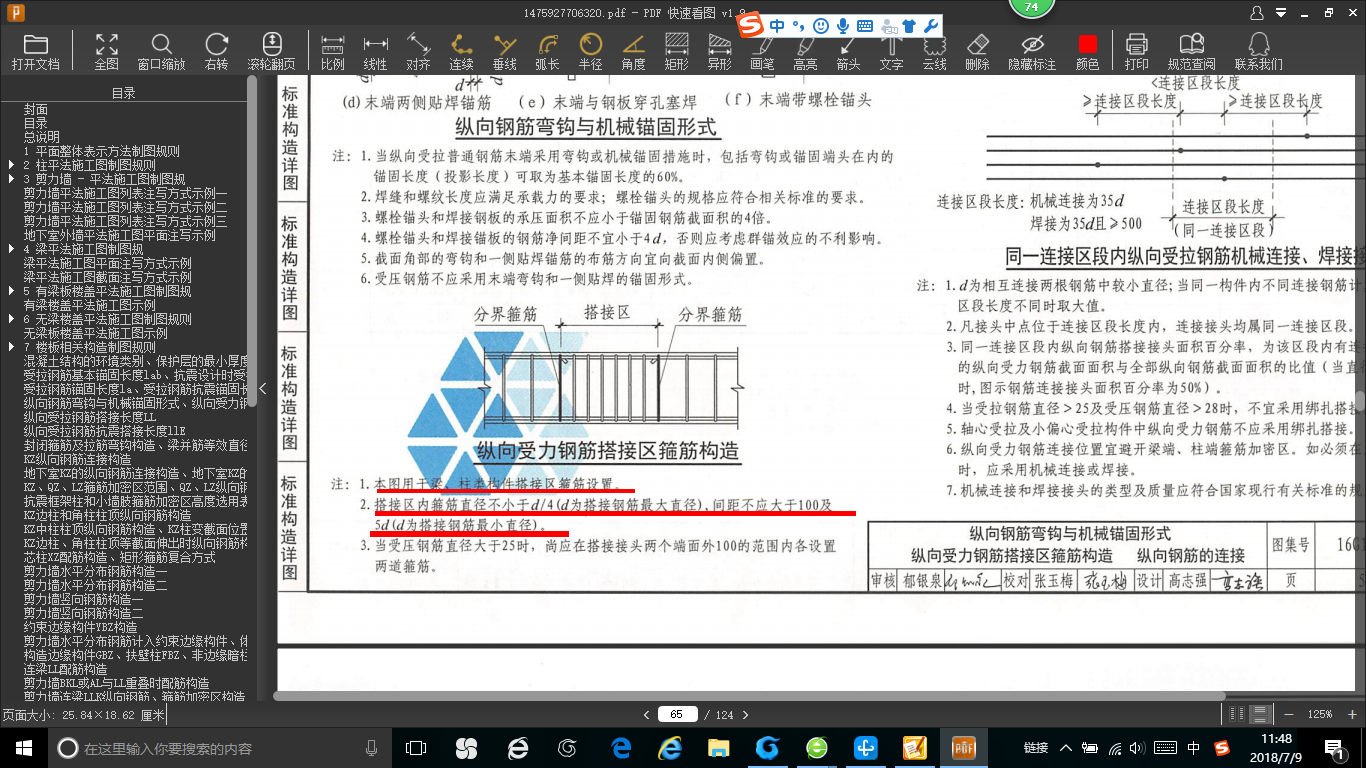This screenshot has height=768, width=1366.
Task: Select the 云线 cloud line tool
Action: click(934, 51)
